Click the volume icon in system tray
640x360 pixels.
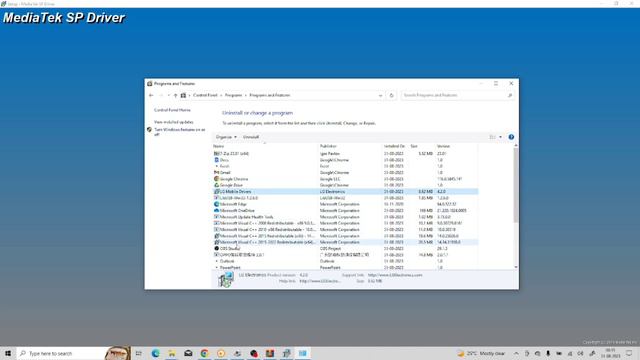point(580,353)
